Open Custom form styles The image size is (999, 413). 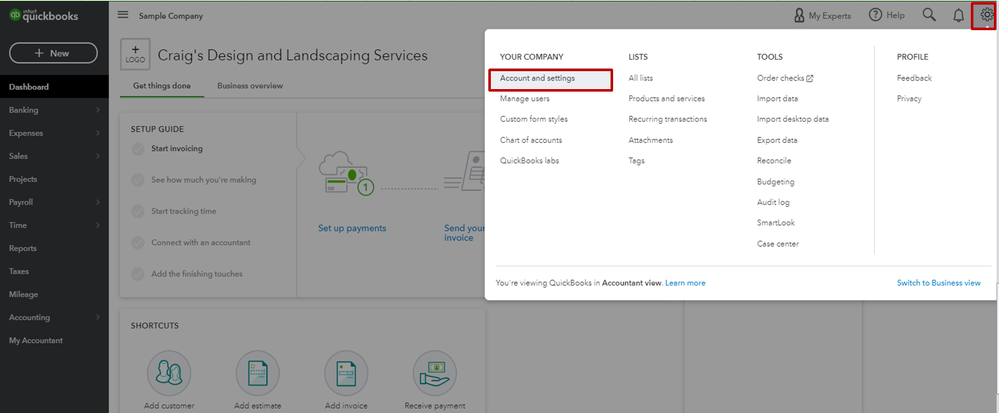[x=533, y=119]
